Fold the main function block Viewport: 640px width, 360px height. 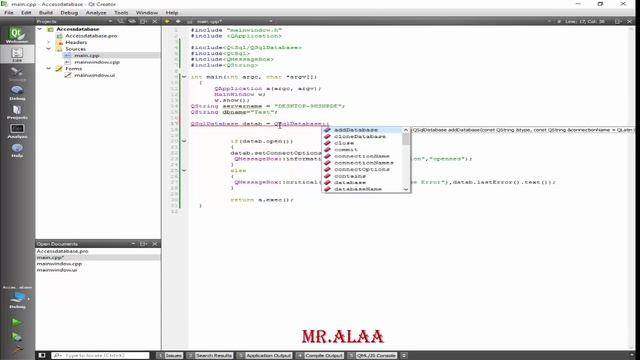click(184, 77)
